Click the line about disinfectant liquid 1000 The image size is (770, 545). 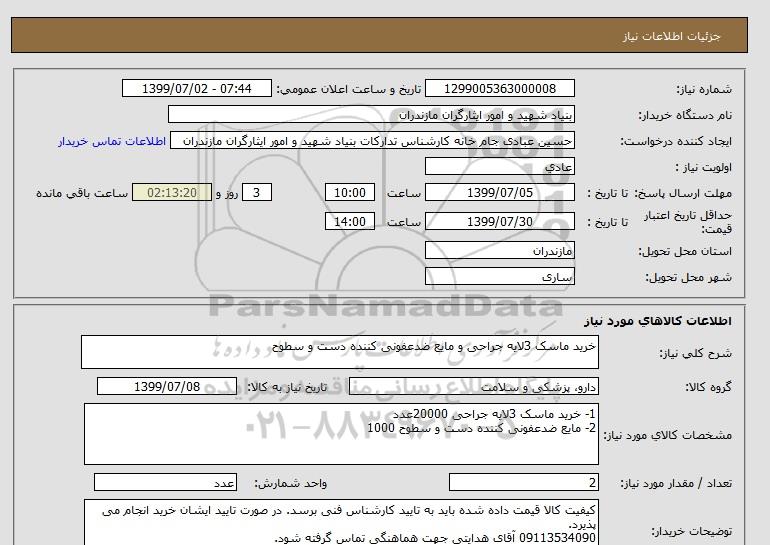tap(481, 428)
